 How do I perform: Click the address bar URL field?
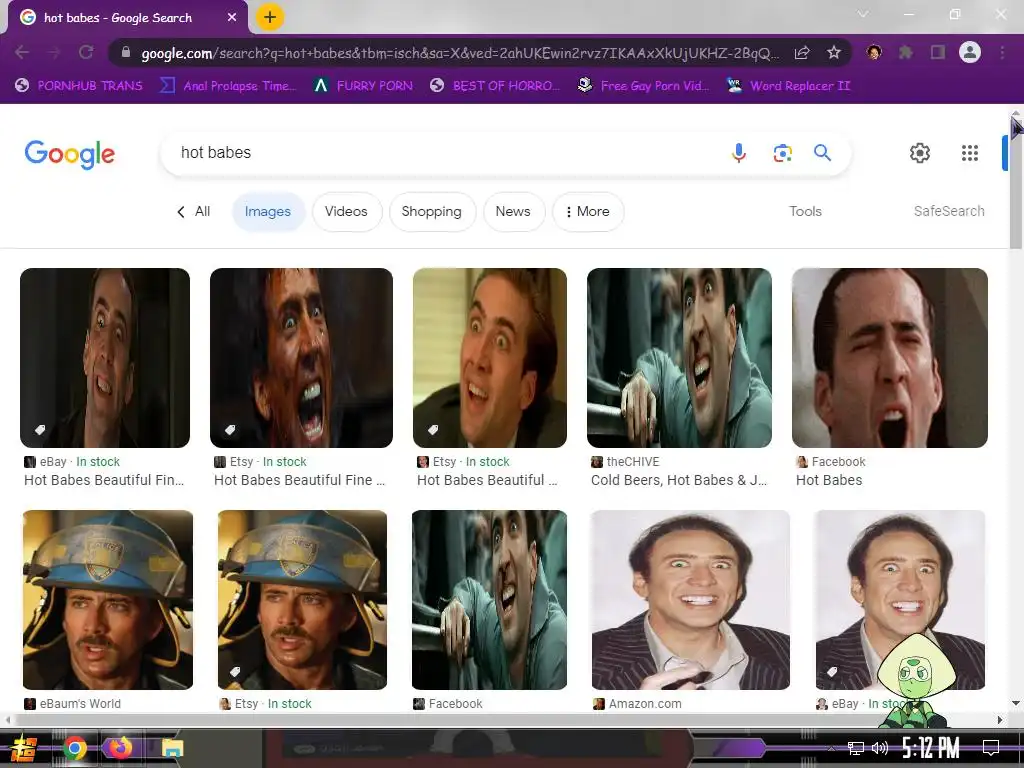tap(460, 53)
